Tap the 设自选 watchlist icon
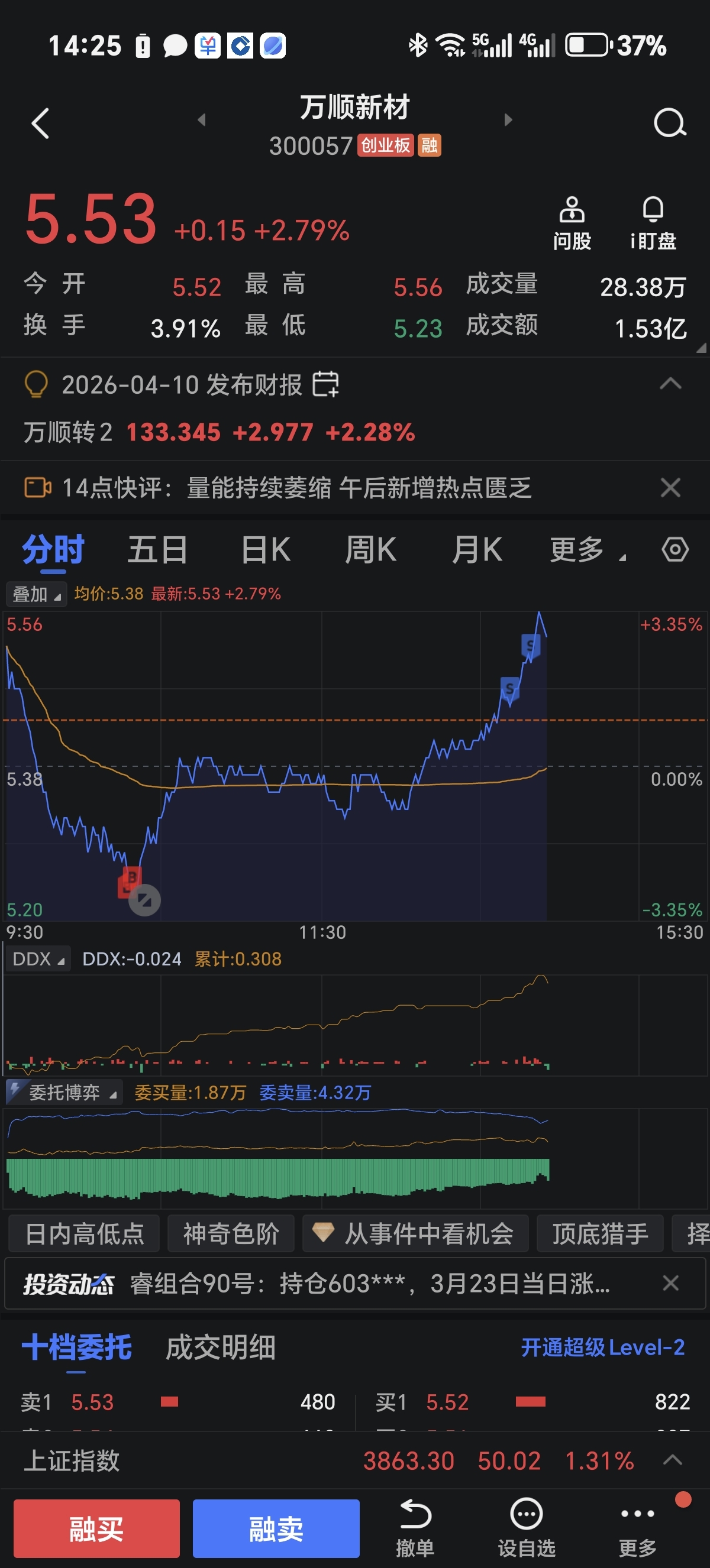This screenshot has height=1568, width=710. click(526, 1528)
